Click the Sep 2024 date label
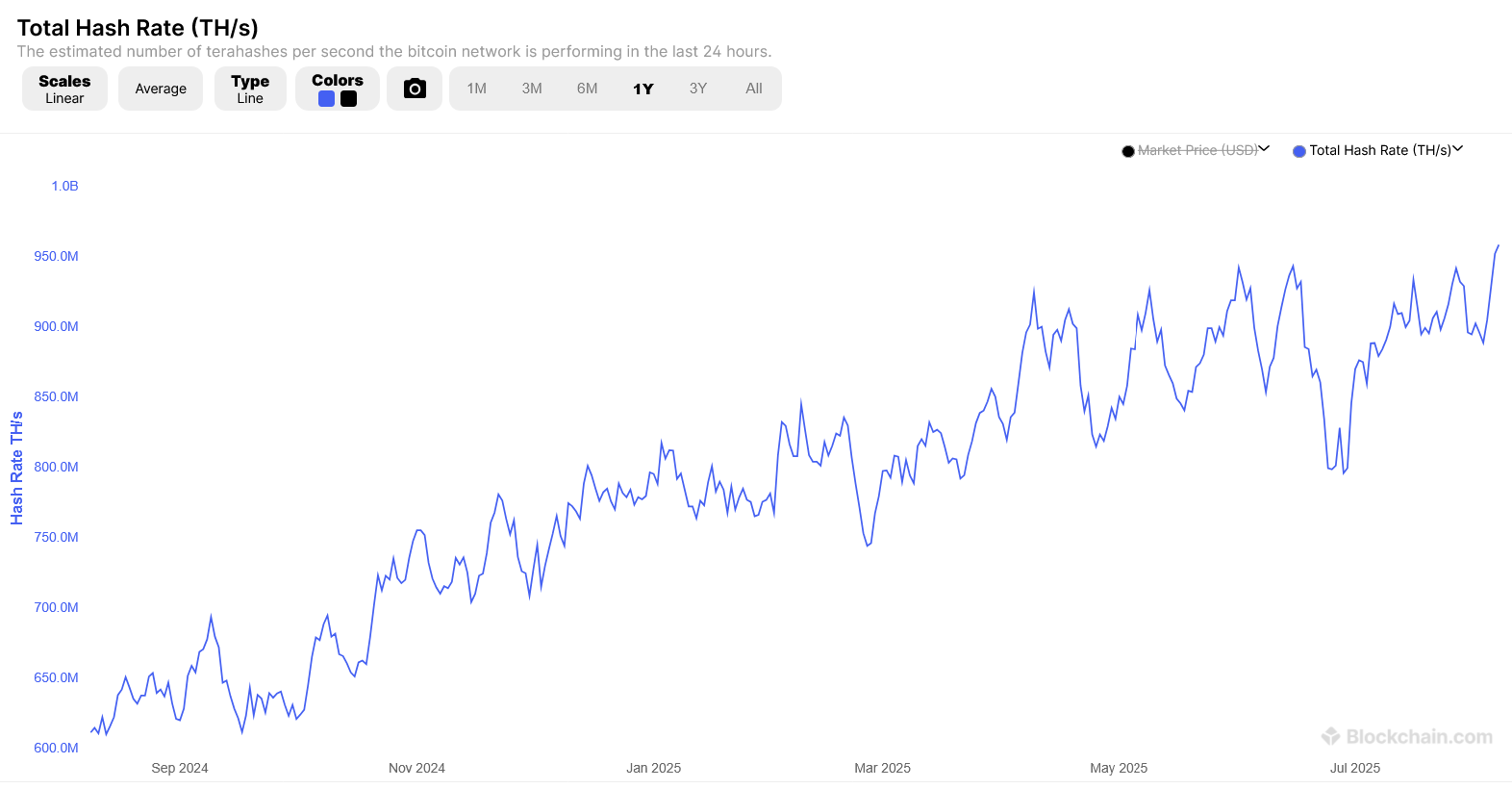Screen dimensions: 1512x789 (x=180, y=768)
